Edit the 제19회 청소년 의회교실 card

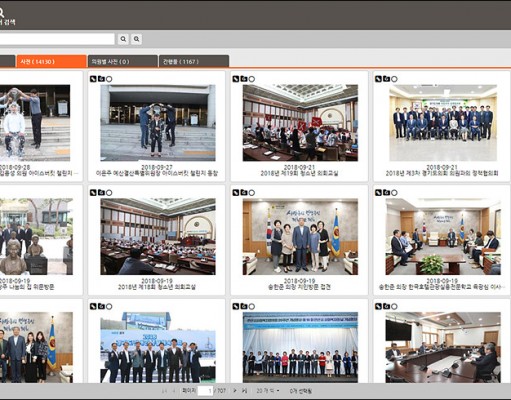point(236,79)
